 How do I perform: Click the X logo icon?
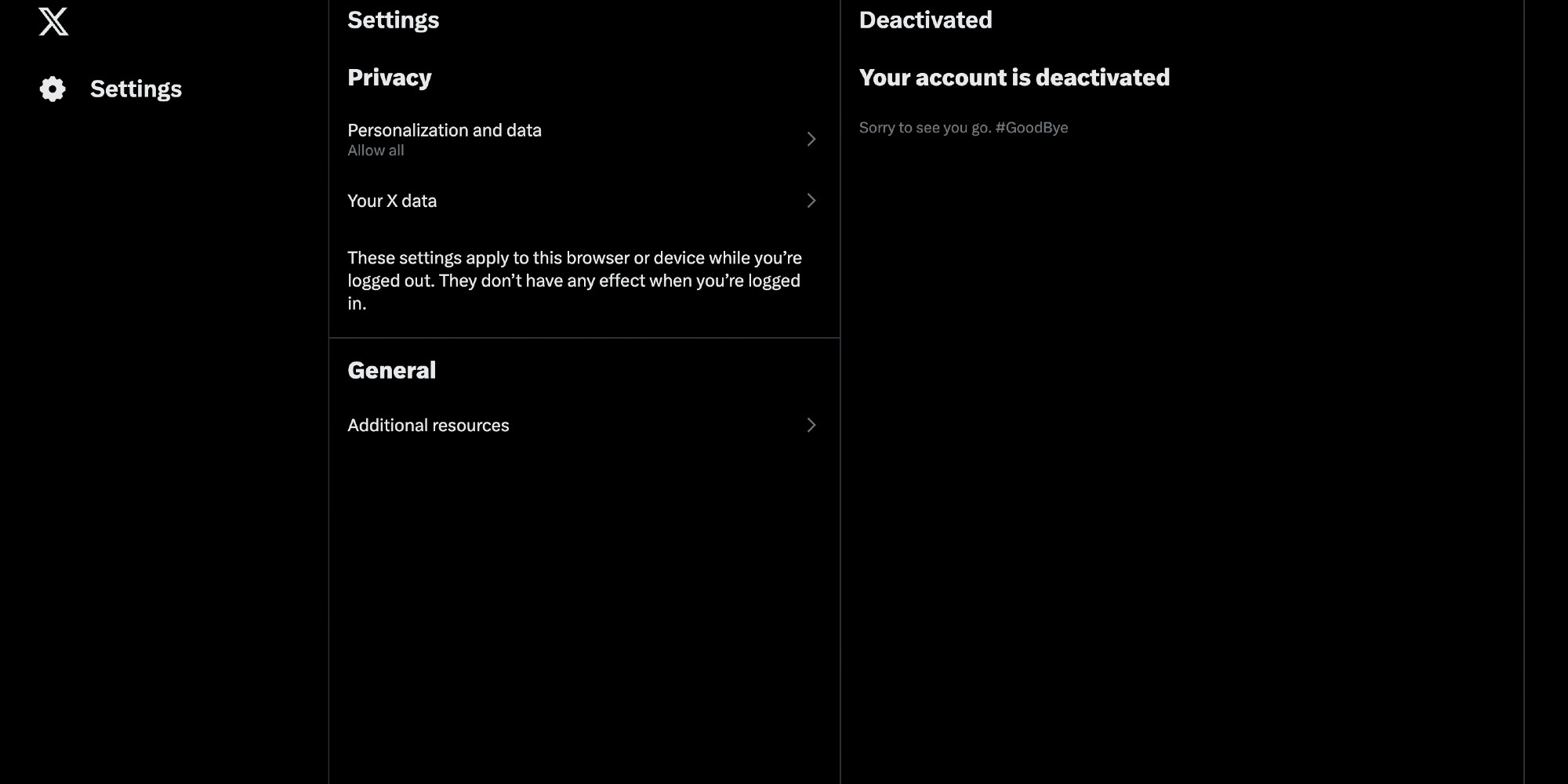(53, 22)
